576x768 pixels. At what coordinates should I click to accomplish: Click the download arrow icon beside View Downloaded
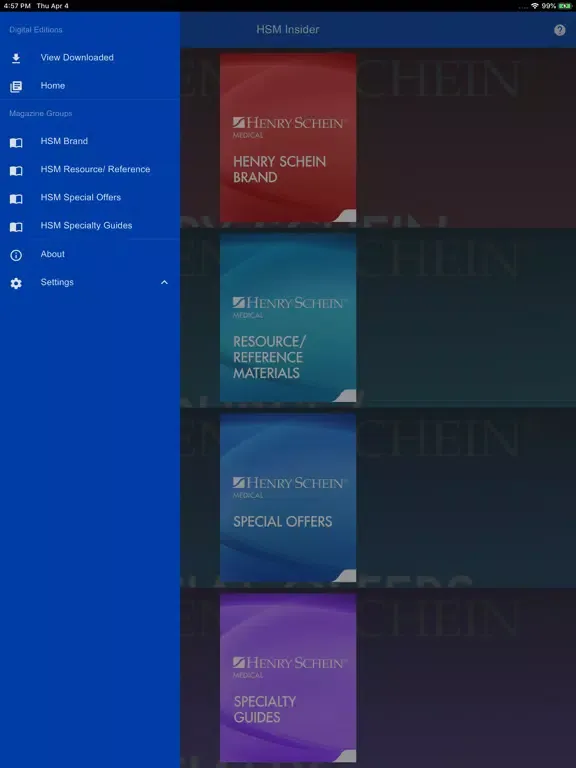tap(16, 58)
